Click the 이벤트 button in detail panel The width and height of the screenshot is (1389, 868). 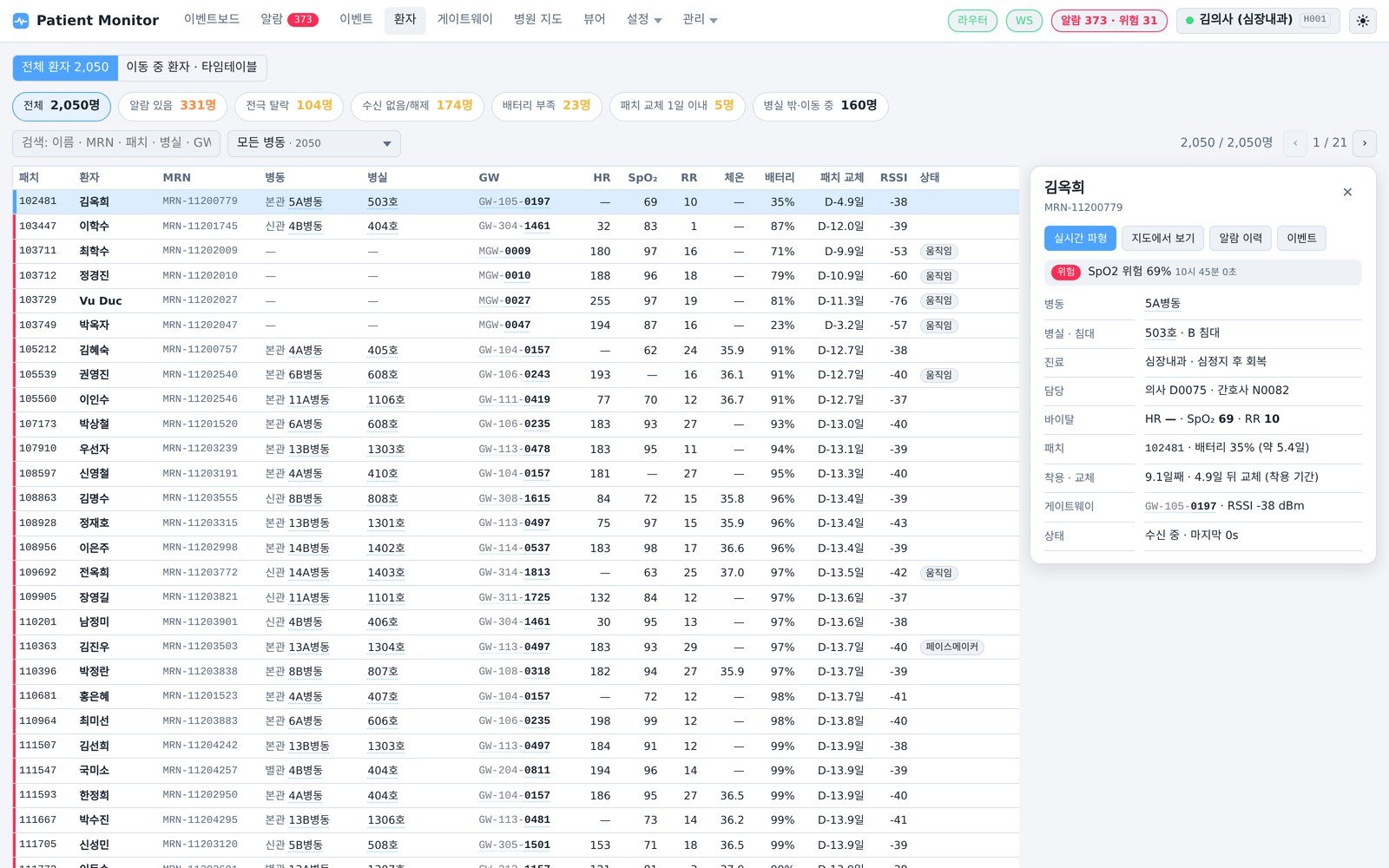coord(1301,239)
